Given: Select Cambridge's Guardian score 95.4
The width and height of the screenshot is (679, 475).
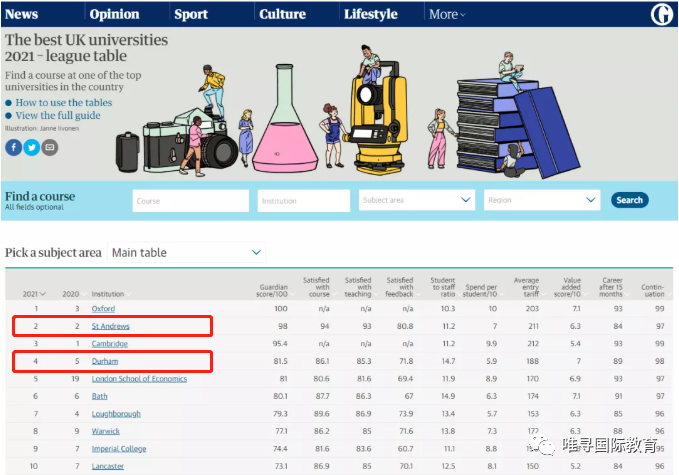Looking at the screenshot, I should tap(280, 344).
